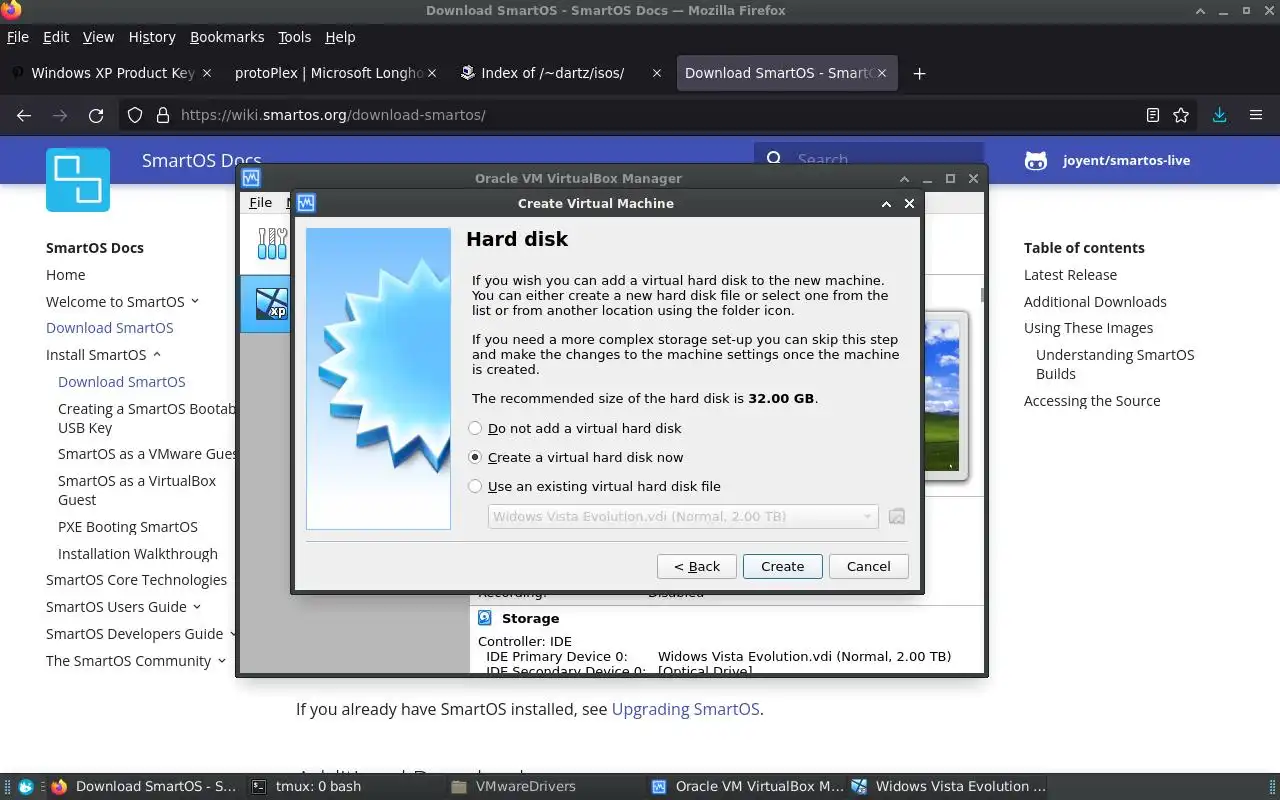
Task: Open SmartOS Core Technologies page
Action: click(136, 580)
